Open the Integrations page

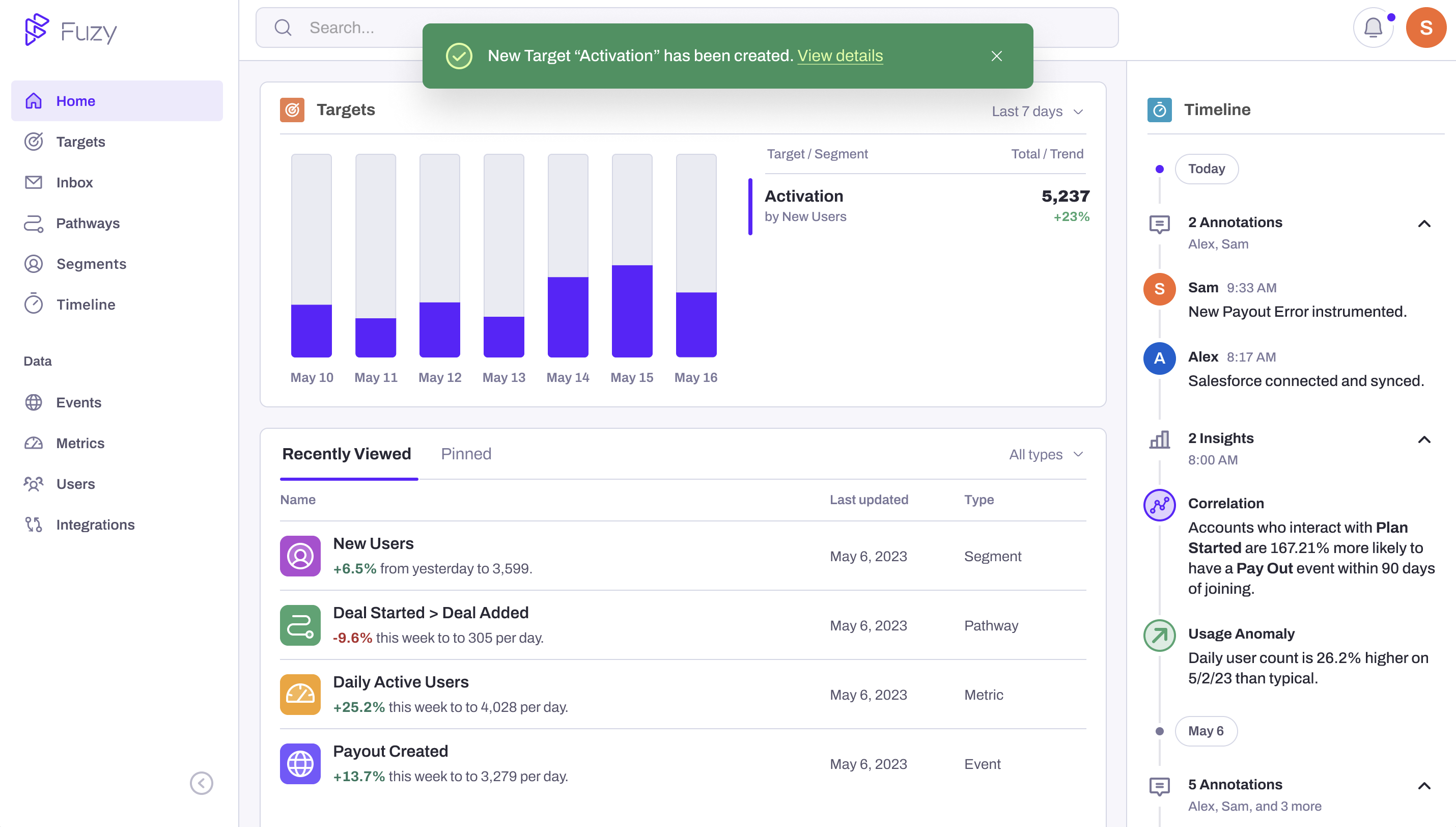pos(95,525)
